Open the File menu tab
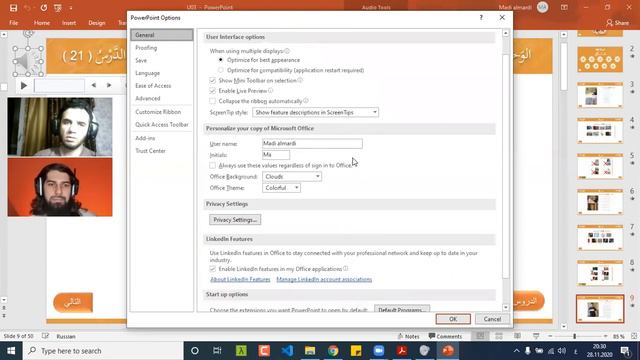The width and height of the screenshot is (640, 360). (13, 23)
